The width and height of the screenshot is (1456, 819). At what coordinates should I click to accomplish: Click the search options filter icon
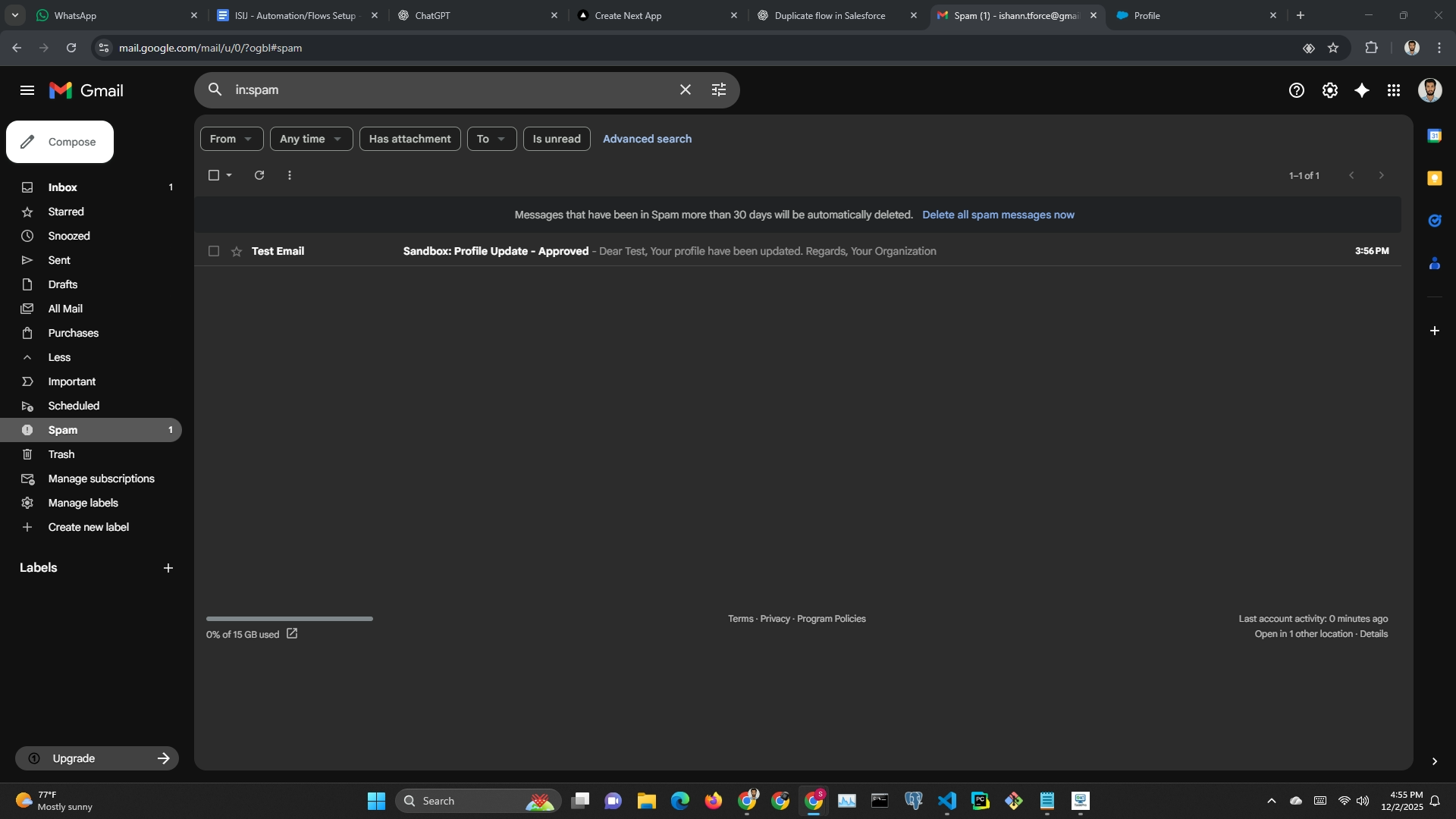pos(719,89)
